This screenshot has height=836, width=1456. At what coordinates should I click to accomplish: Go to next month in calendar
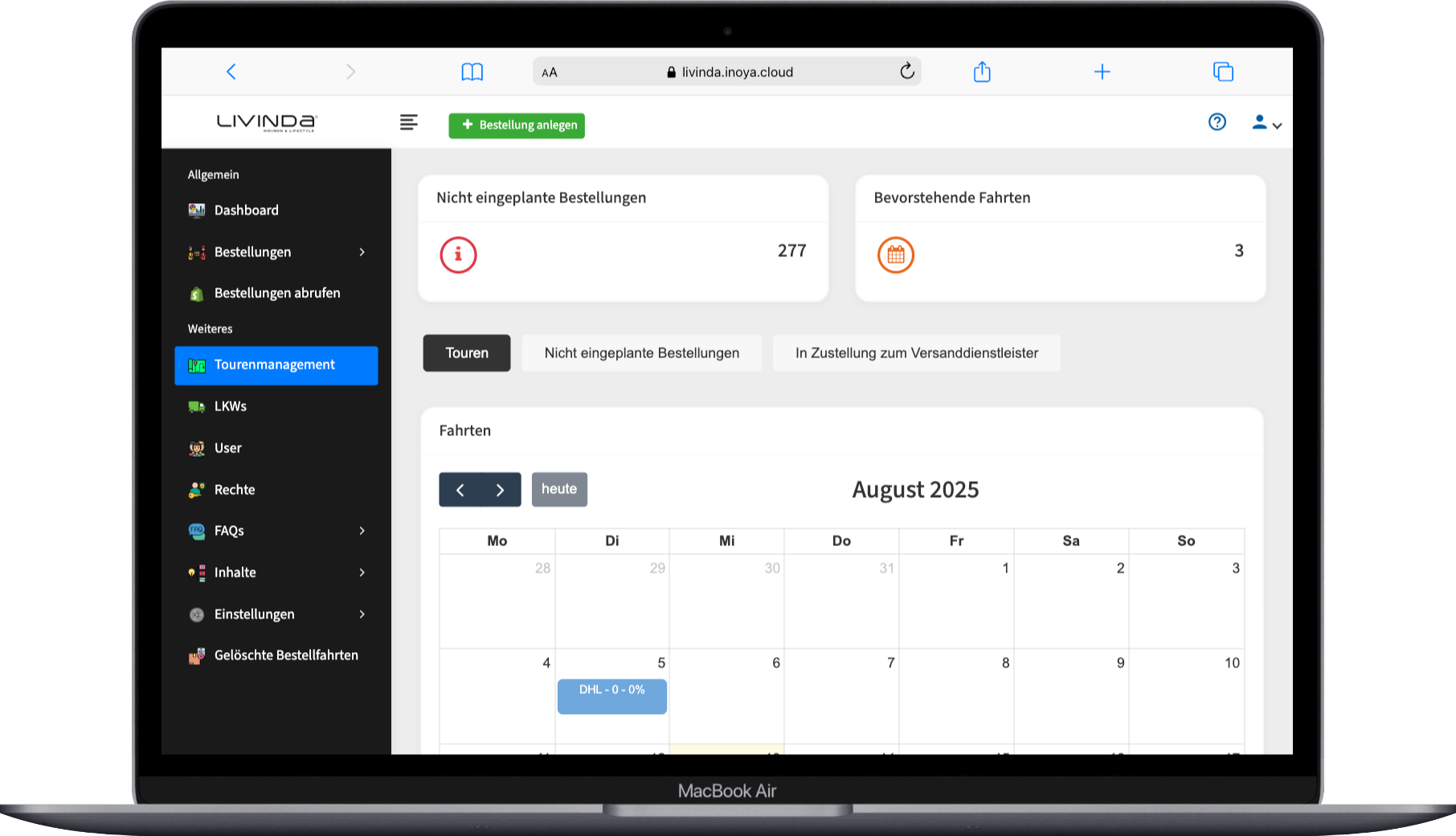501,490
